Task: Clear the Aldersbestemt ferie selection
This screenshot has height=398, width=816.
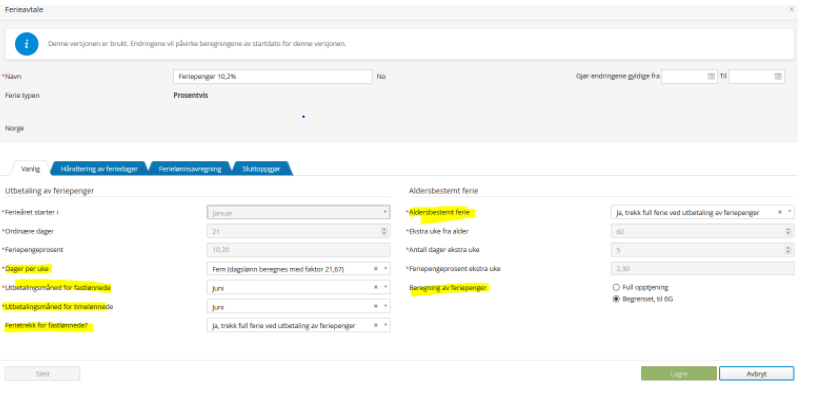Action: [x=780, y=212]
